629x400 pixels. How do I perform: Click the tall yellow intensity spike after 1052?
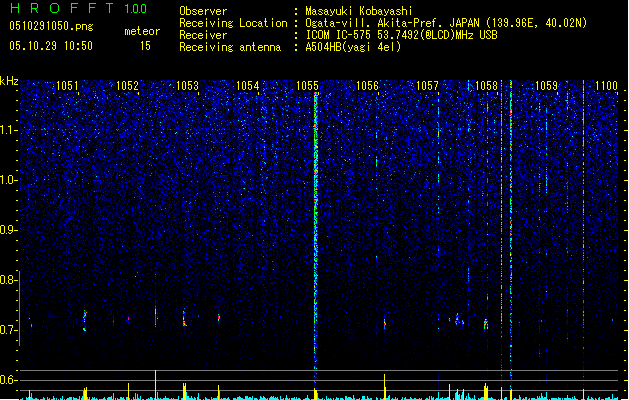coord(156,384)
